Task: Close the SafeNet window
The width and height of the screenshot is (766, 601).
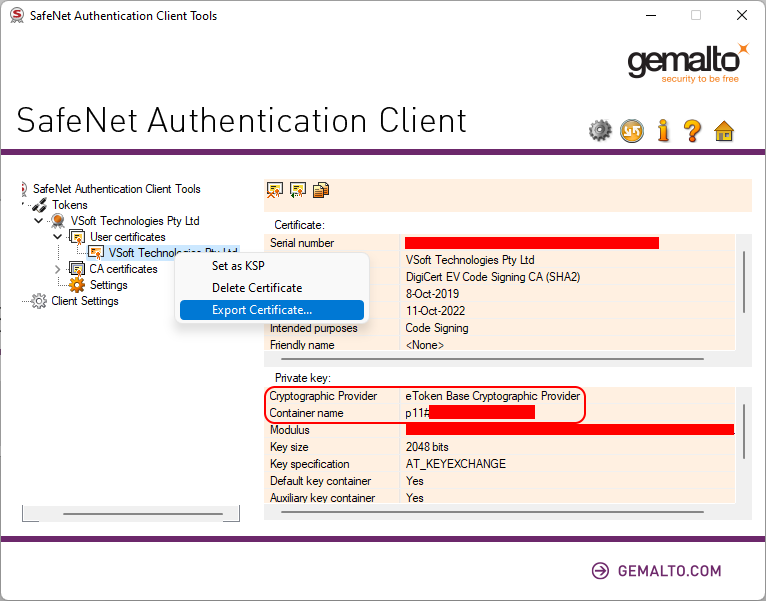Action: (742, 15)
